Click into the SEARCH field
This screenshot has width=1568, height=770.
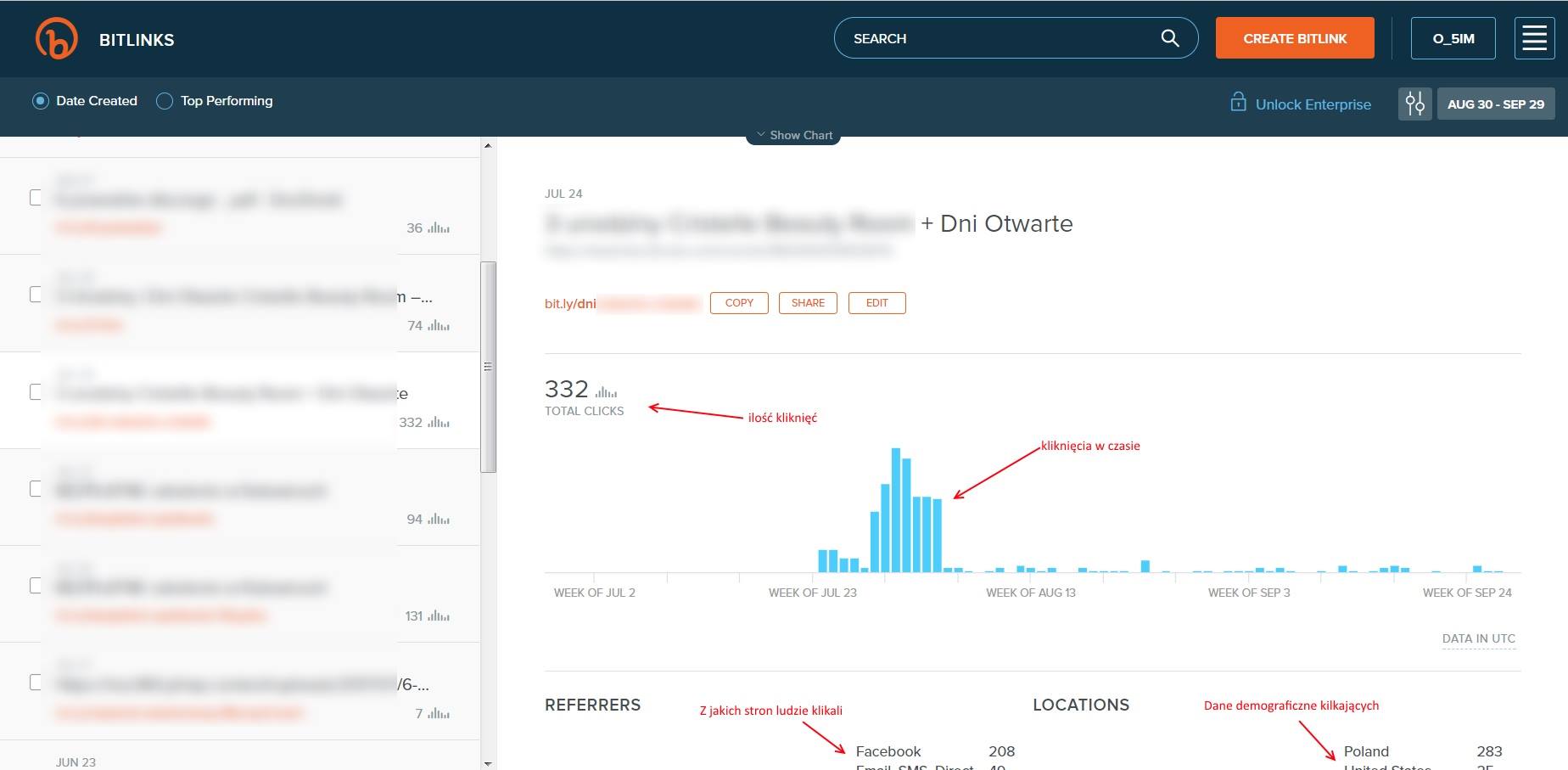(1016, 38)
